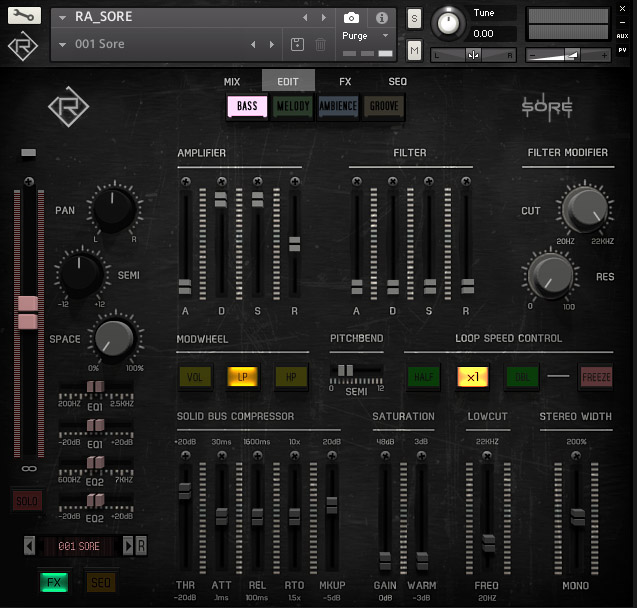This screenshot has height=608, width=637.
Task: Click the R button beside preset name
Action: pos(141,546)
